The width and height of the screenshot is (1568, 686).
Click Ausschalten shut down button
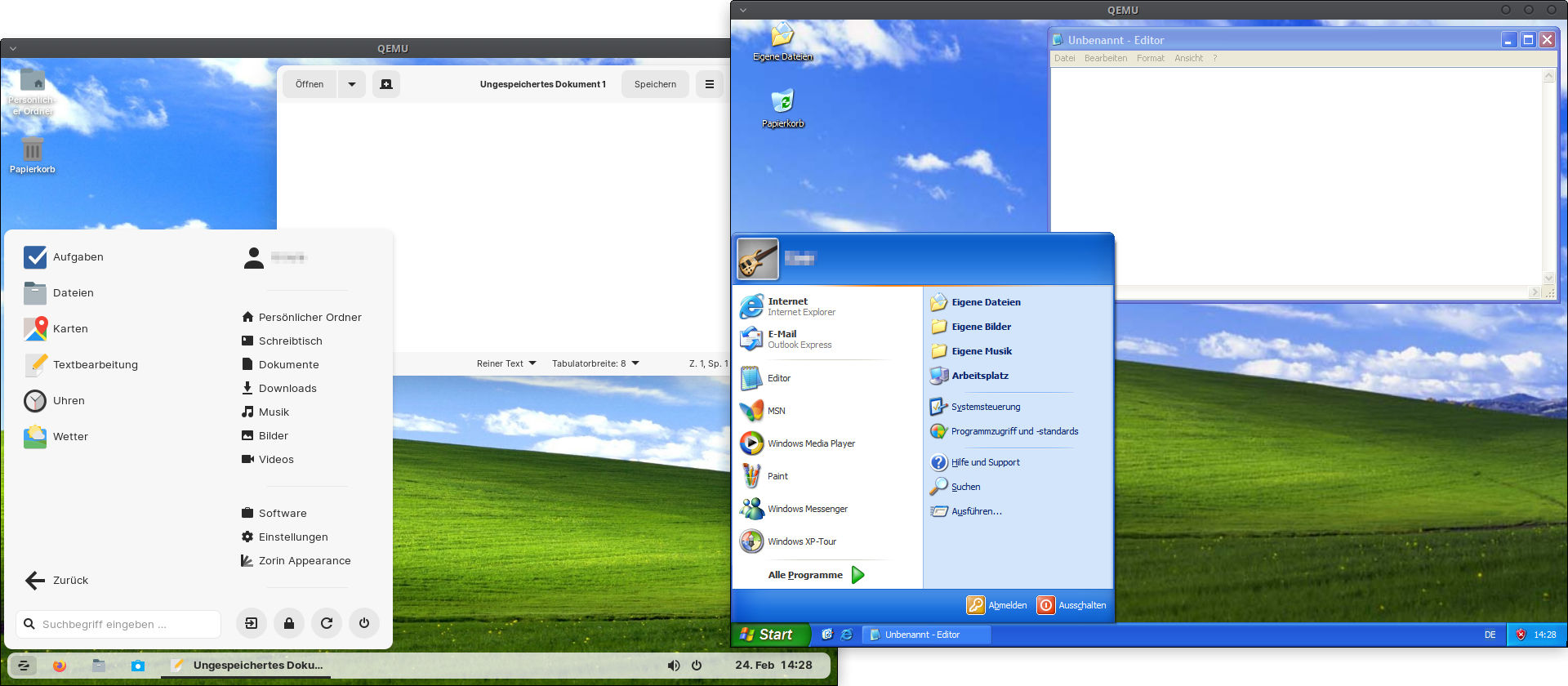point(1071,605)
